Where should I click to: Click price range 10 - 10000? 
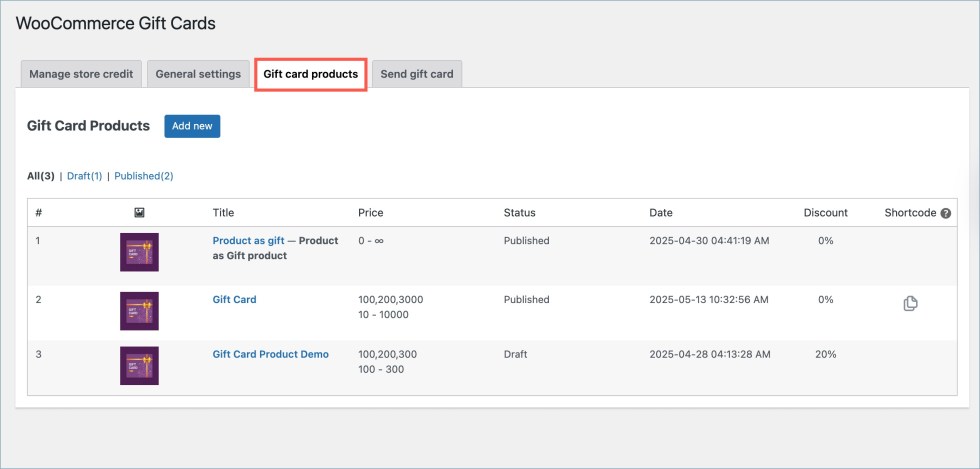383,315
